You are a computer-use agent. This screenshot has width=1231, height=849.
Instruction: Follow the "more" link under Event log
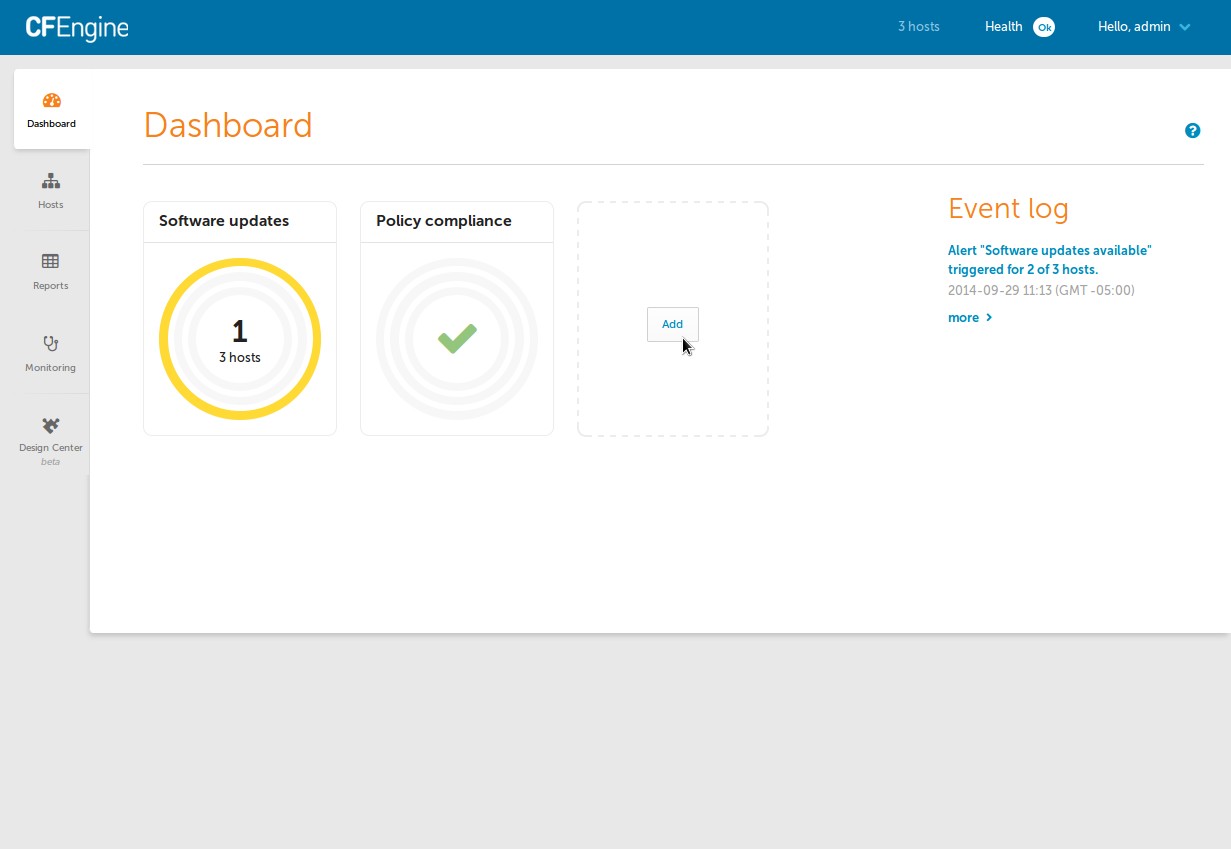coord(963,317)
